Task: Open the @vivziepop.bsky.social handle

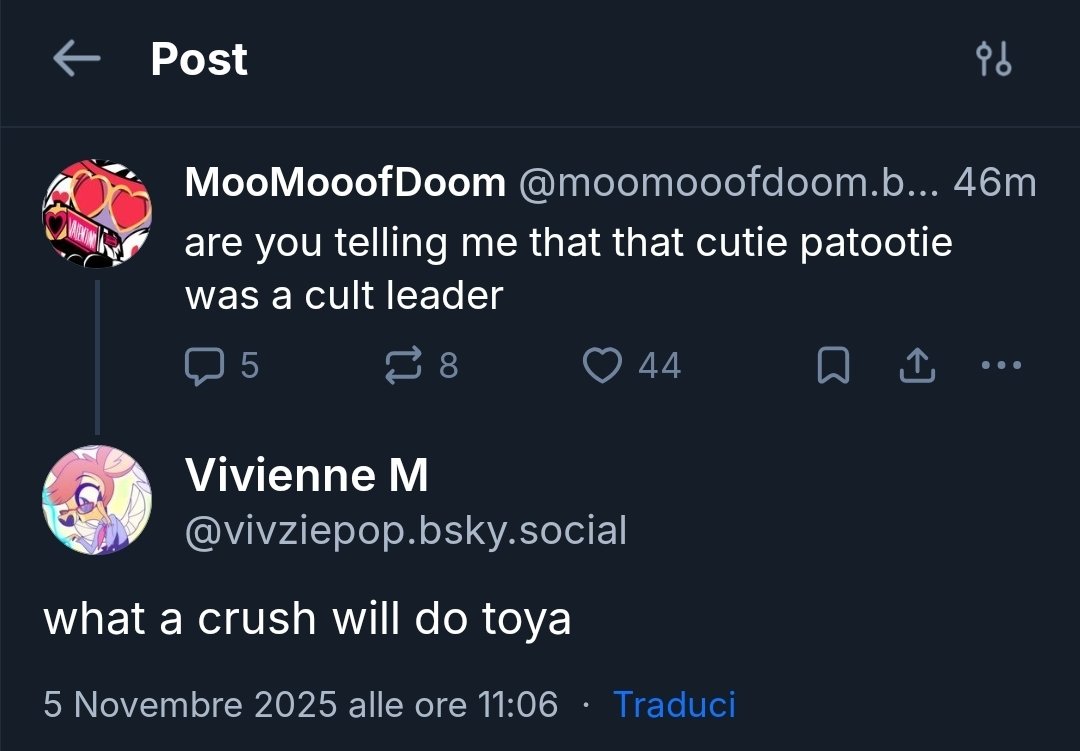Action: (406, 531)
